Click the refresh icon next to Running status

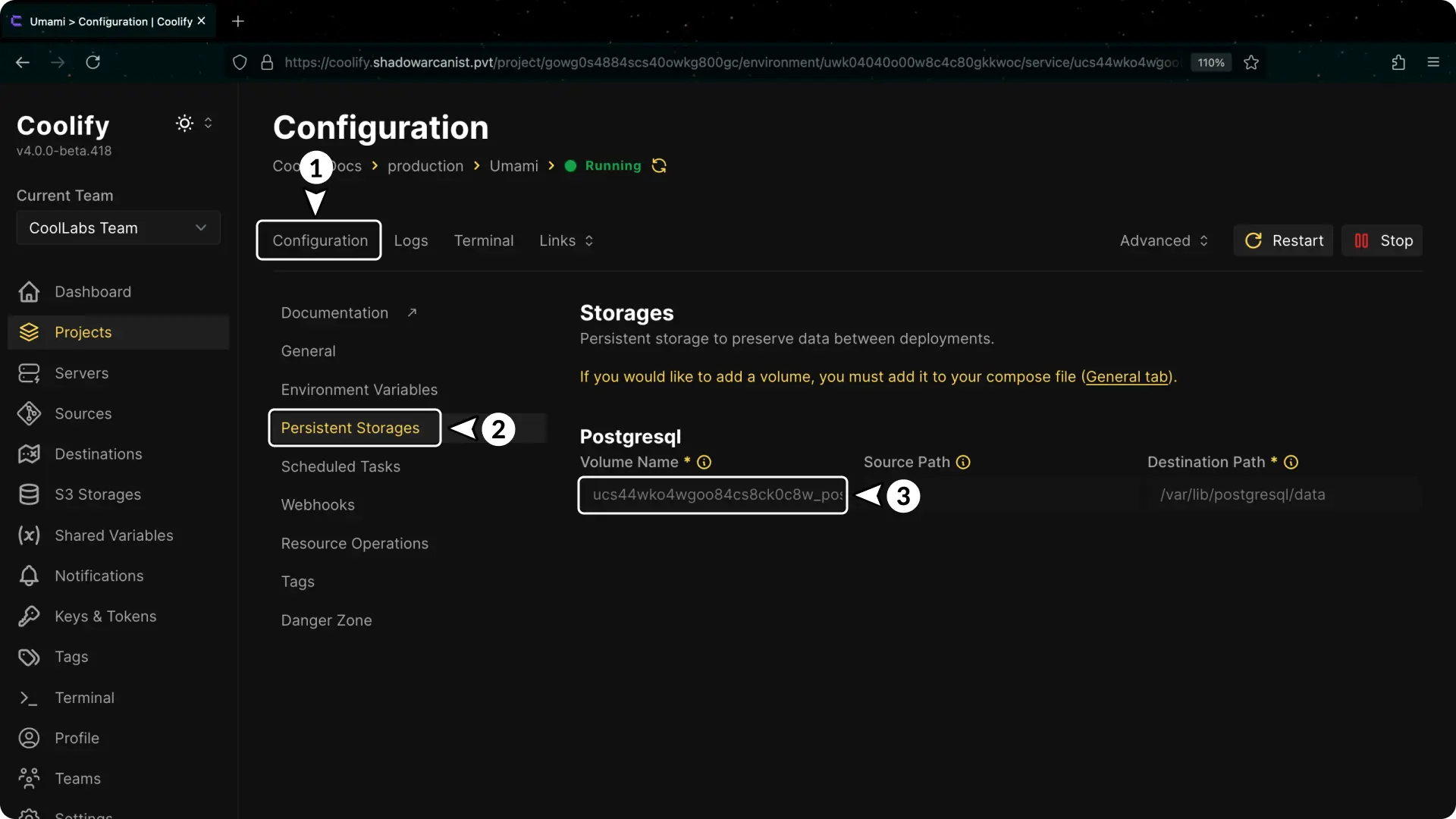(659, 165)
